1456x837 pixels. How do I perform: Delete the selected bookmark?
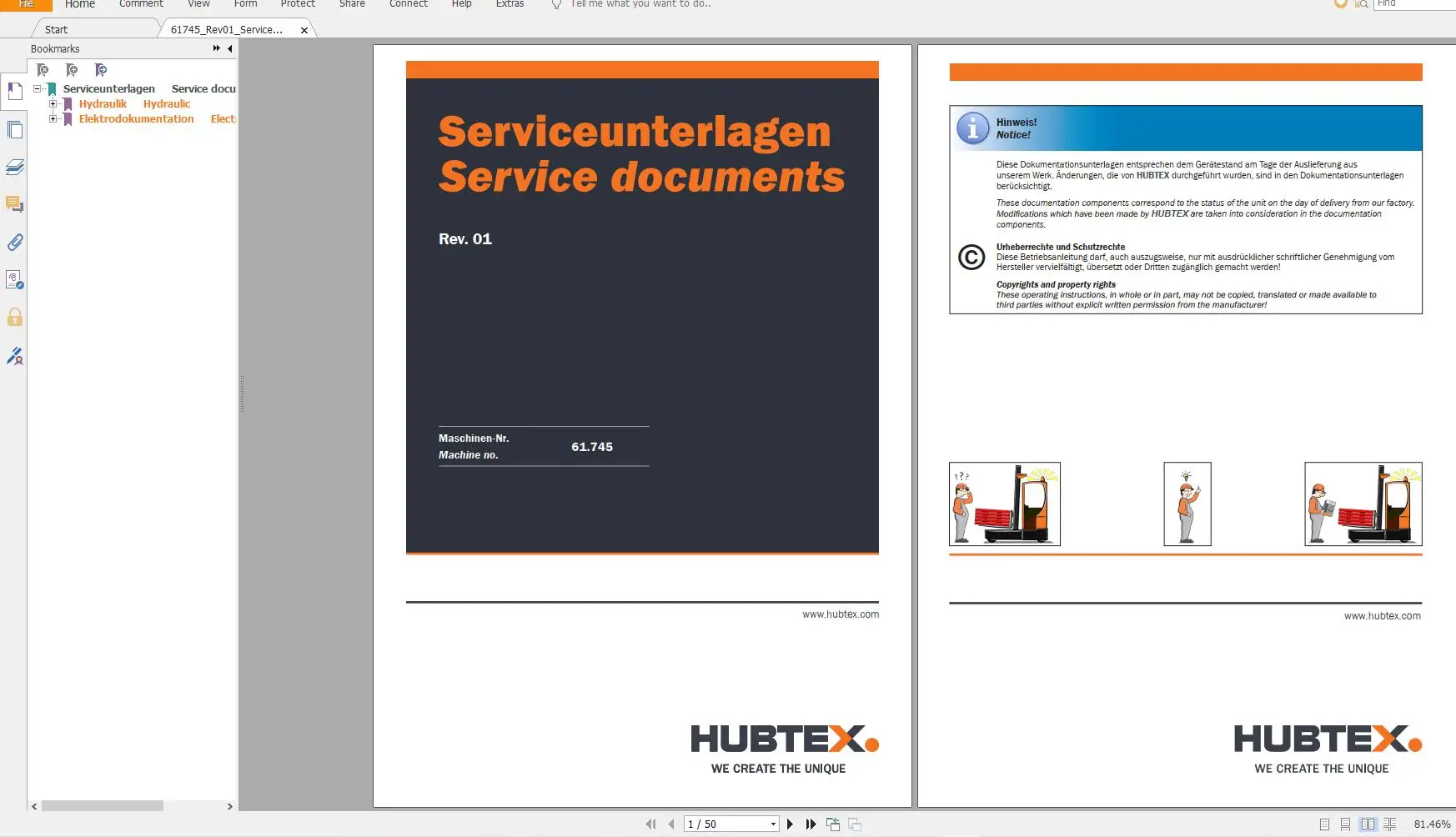43,69
